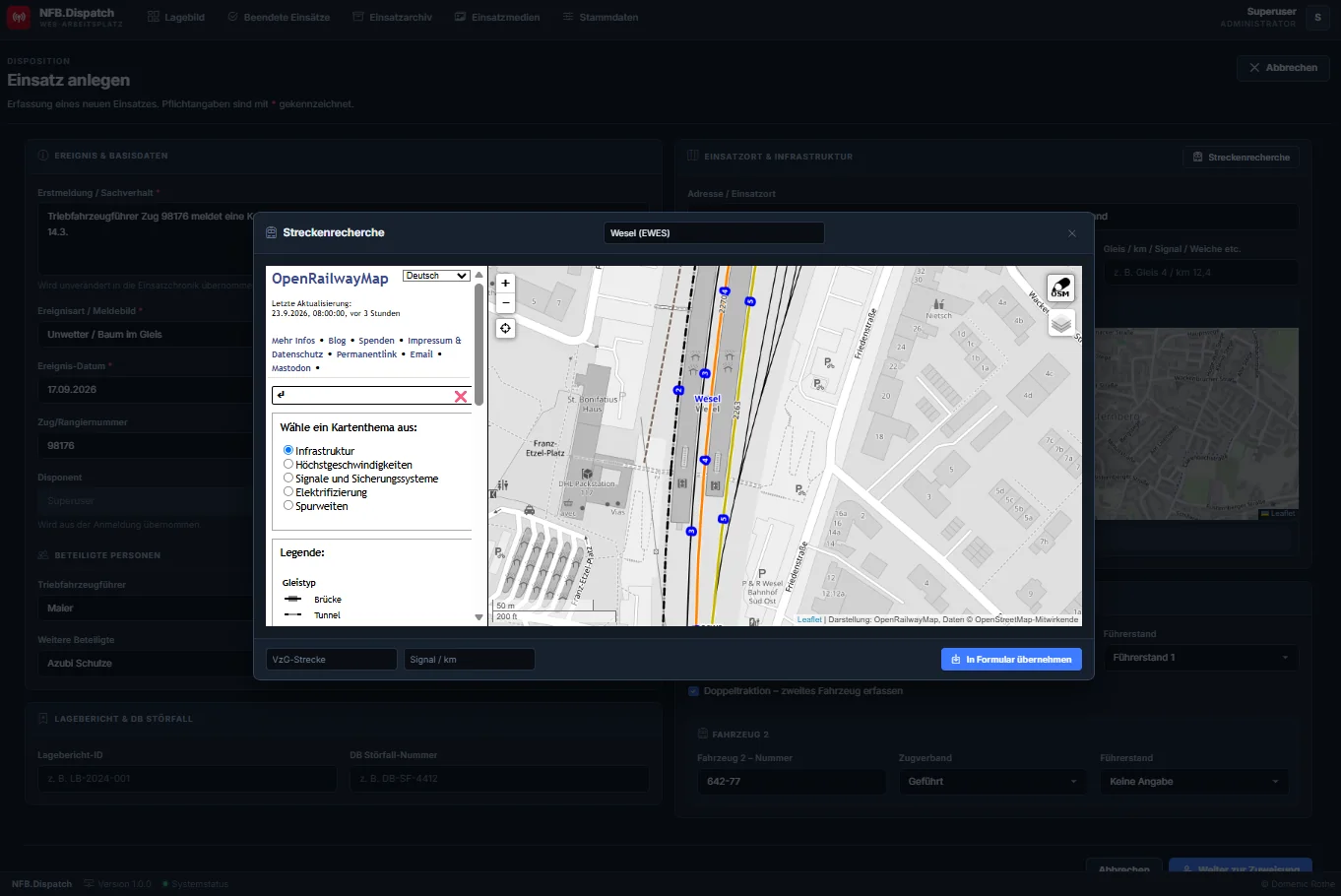Click the locate-me crosshair map button
The height and width of the screenshot is (896, 1341).
click(505, 328)
